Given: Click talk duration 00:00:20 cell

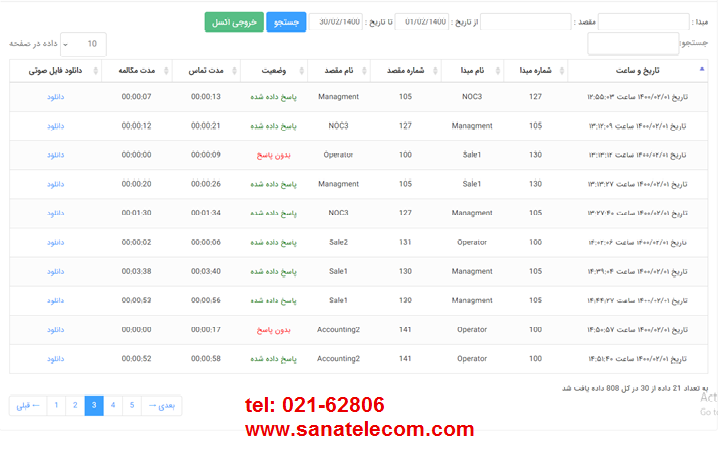Looking at the screenshot, I should (x=136, y=184).
